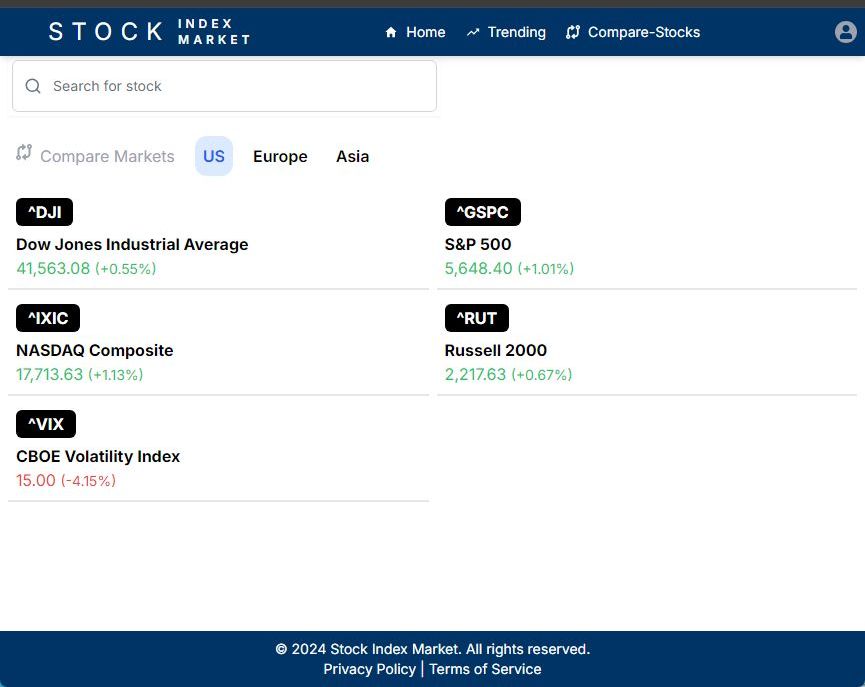Click the ^VIX ticker badge
The width and height of the screenshot is (865, 687).
46,424
